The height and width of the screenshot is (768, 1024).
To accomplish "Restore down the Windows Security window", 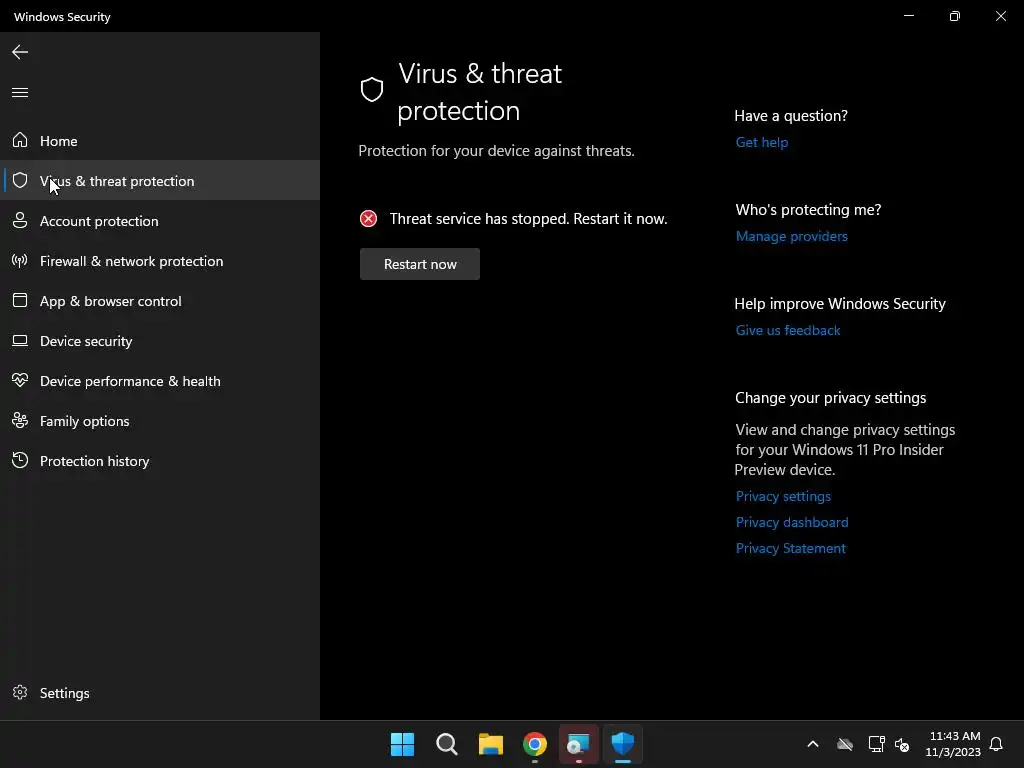I will 954,16.
